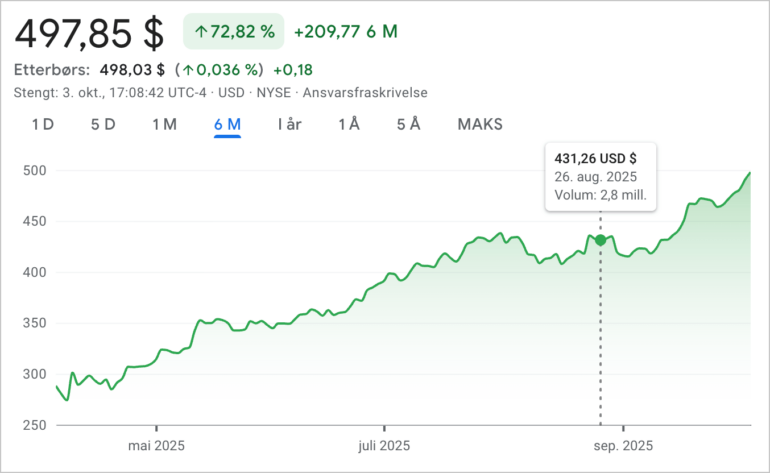Screen dimensions: 770x473
Task: Select the 5 Å time range
Action: tap(408, 125)
